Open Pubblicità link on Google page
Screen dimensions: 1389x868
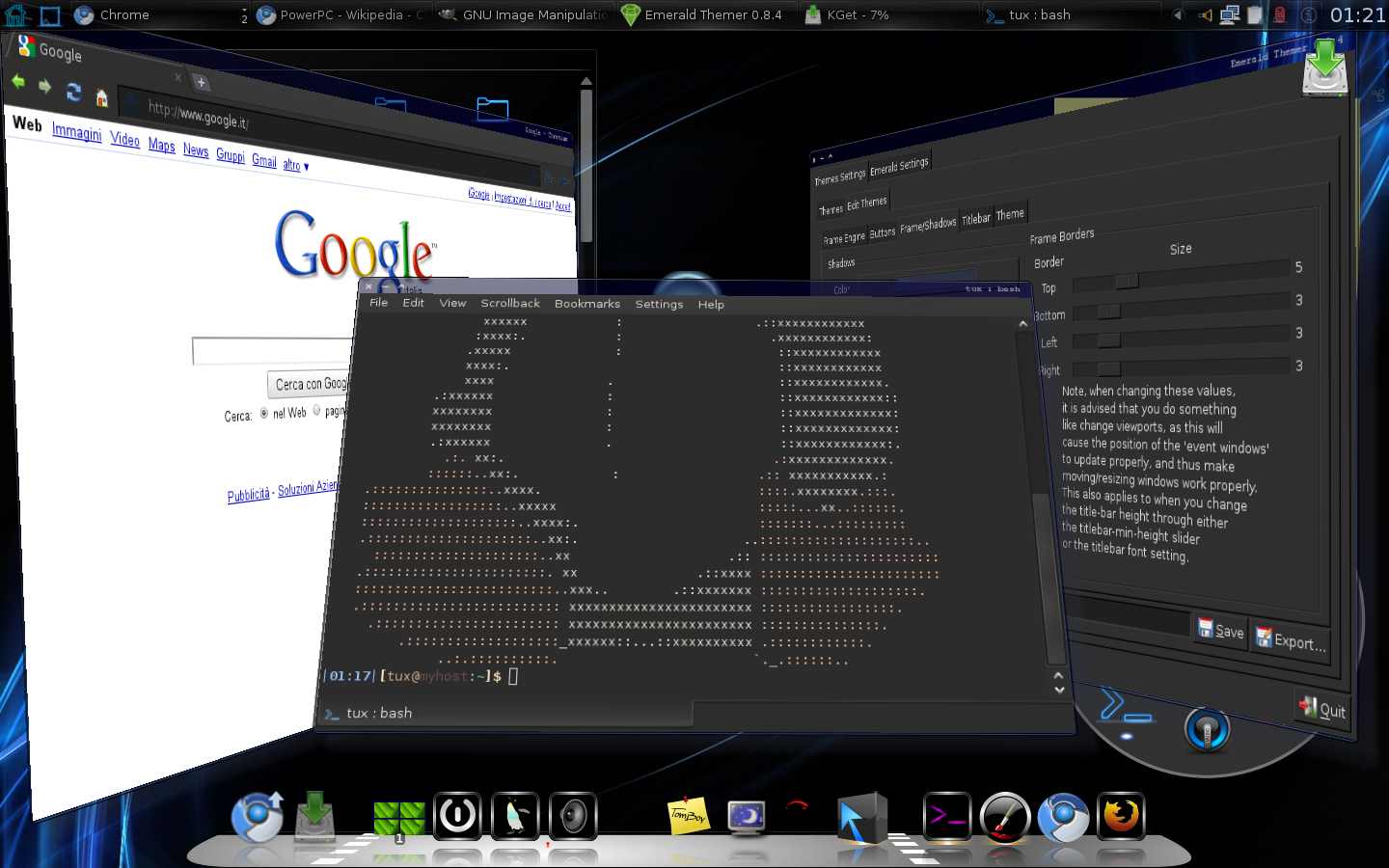pyautogui.click(x=248, y=495)
